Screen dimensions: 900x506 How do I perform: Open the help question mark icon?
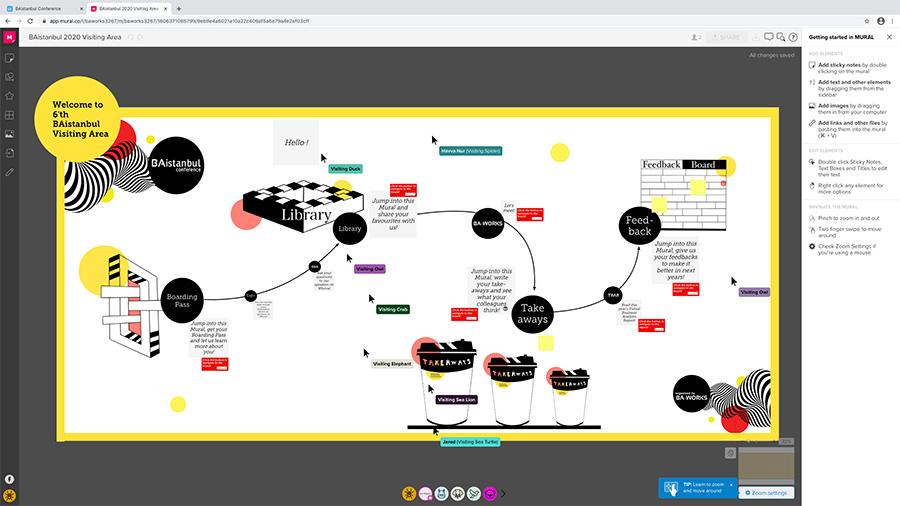pos(793,37)
